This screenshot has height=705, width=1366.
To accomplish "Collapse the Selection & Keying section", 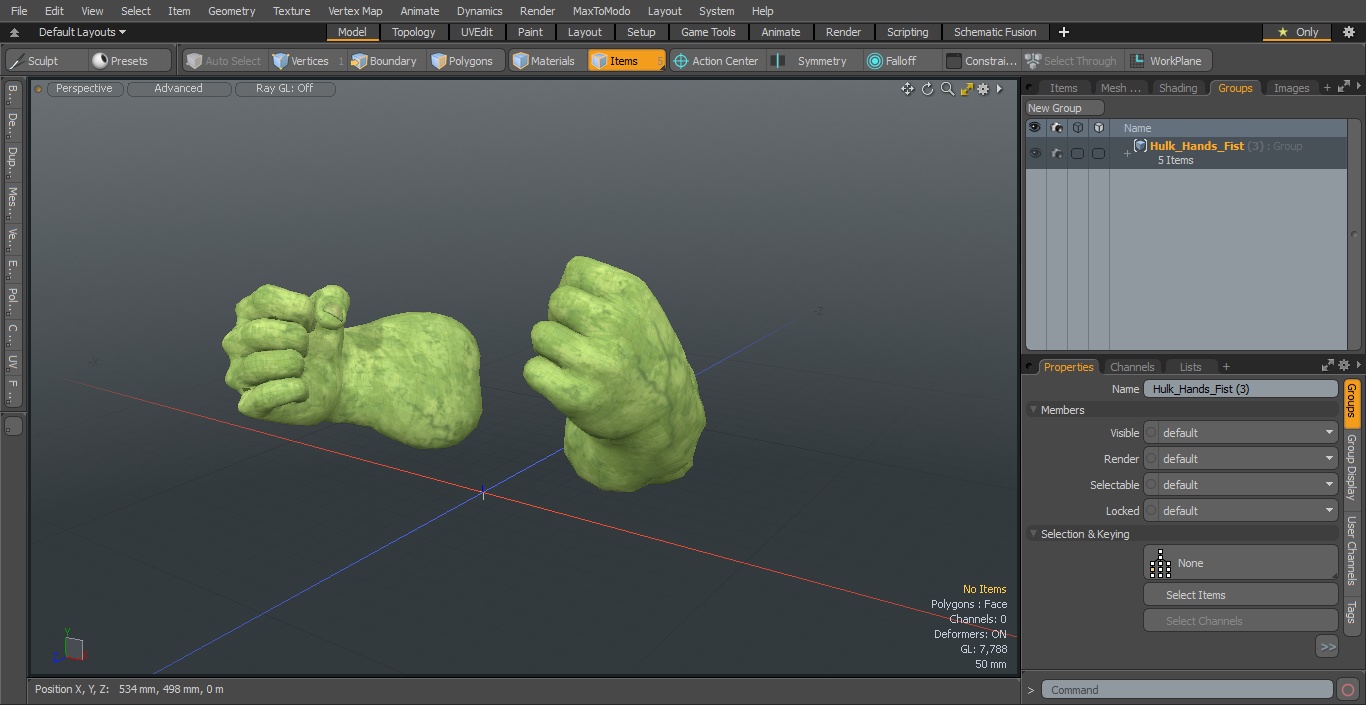I will pos(1033,534).
